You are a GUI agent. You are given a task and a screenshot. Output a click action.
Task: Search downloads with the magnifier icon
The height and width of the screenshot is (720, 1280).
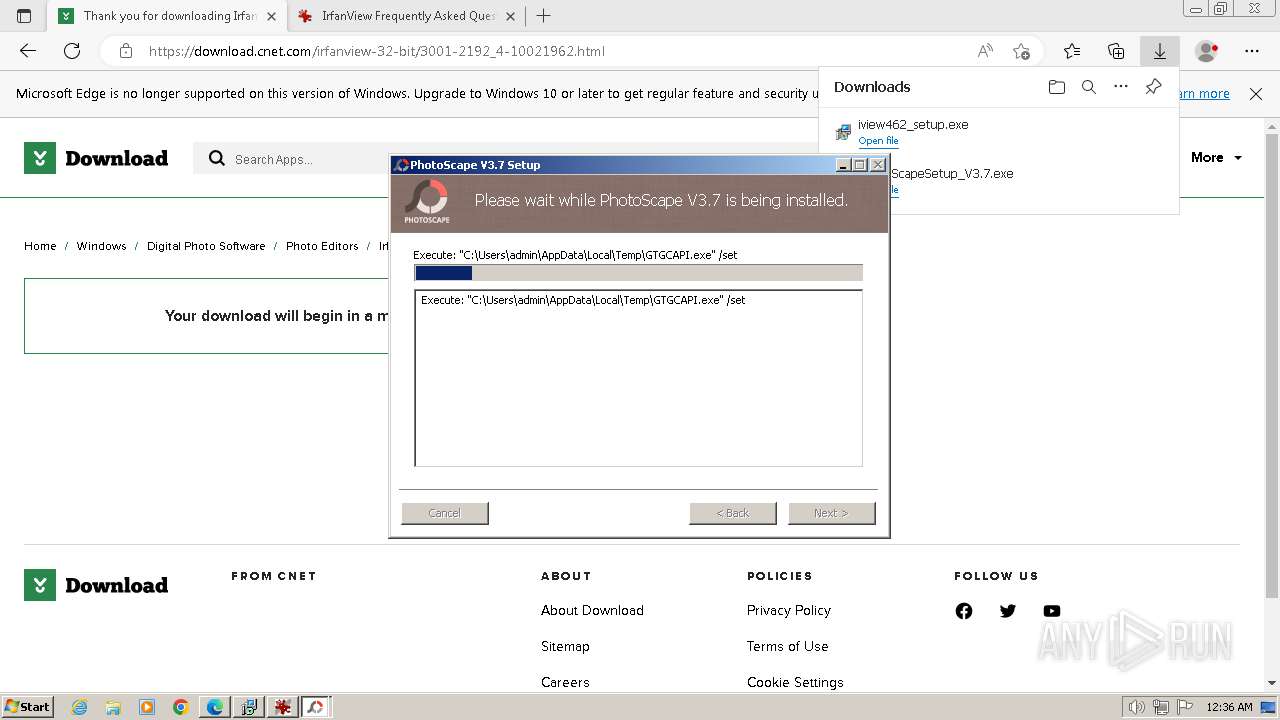pos(1089,87)
